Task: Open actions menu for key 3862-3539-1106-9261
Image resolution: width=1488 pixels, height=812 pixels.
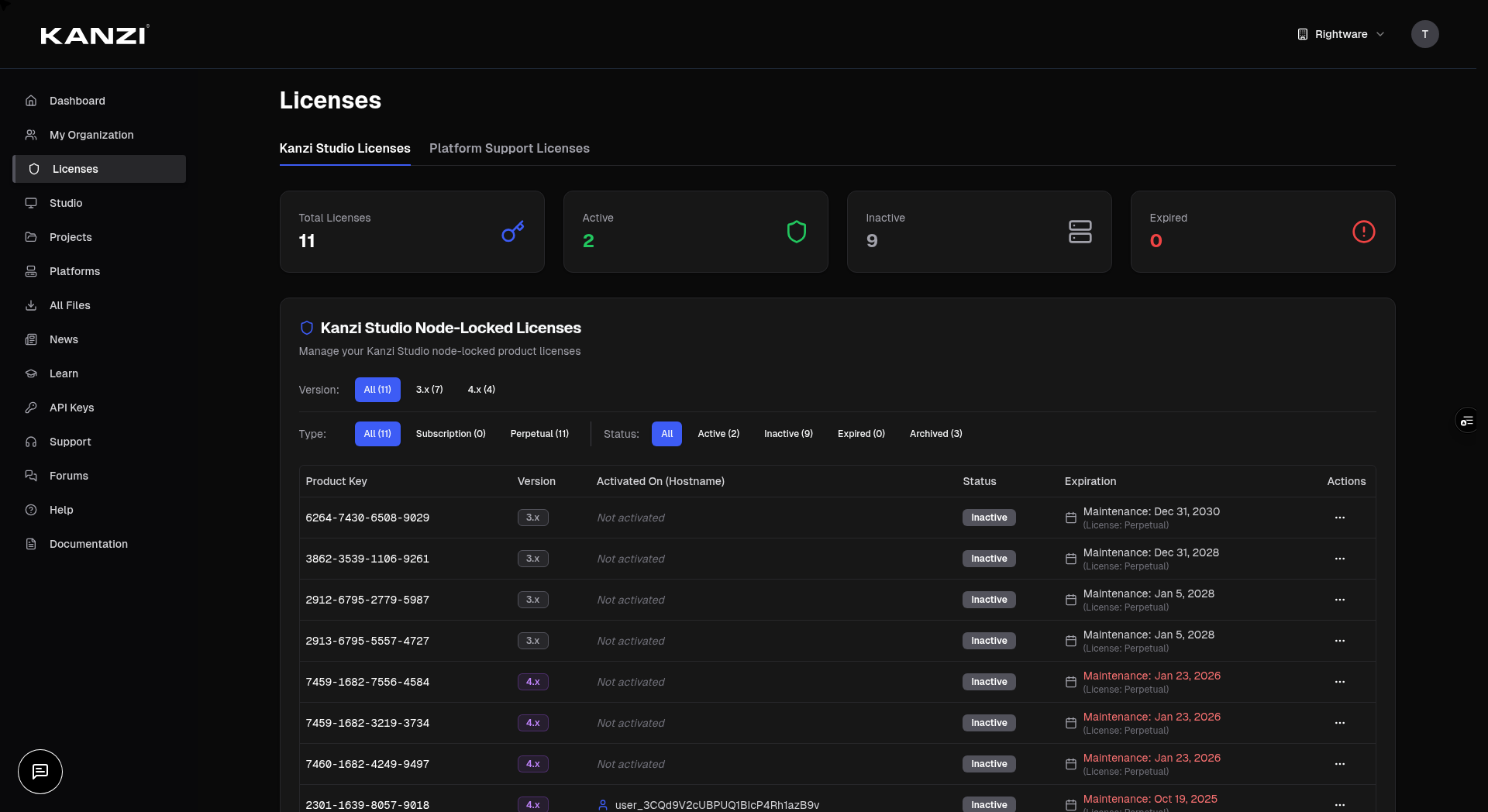Action: click(x=1340, y=559)
